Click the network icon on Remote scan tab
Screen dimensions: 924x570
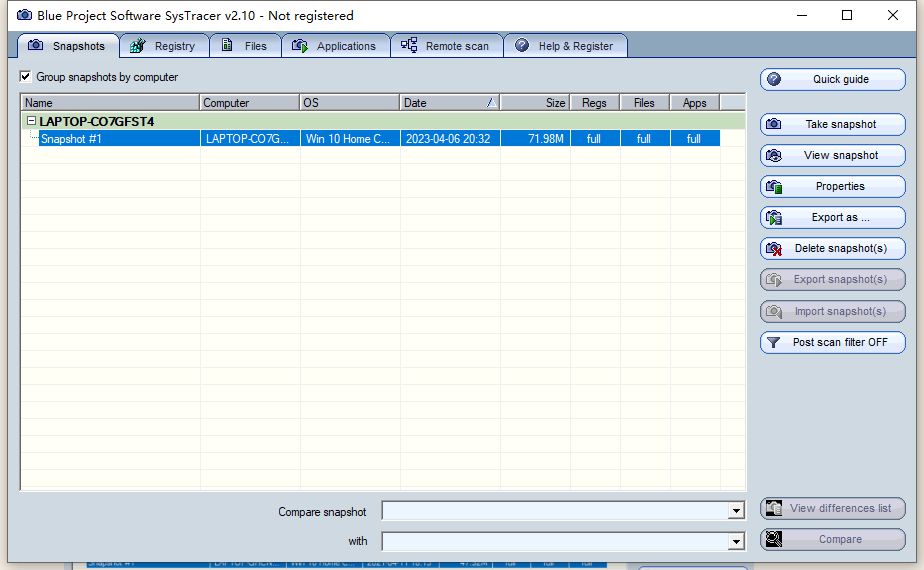pos(409,45)
